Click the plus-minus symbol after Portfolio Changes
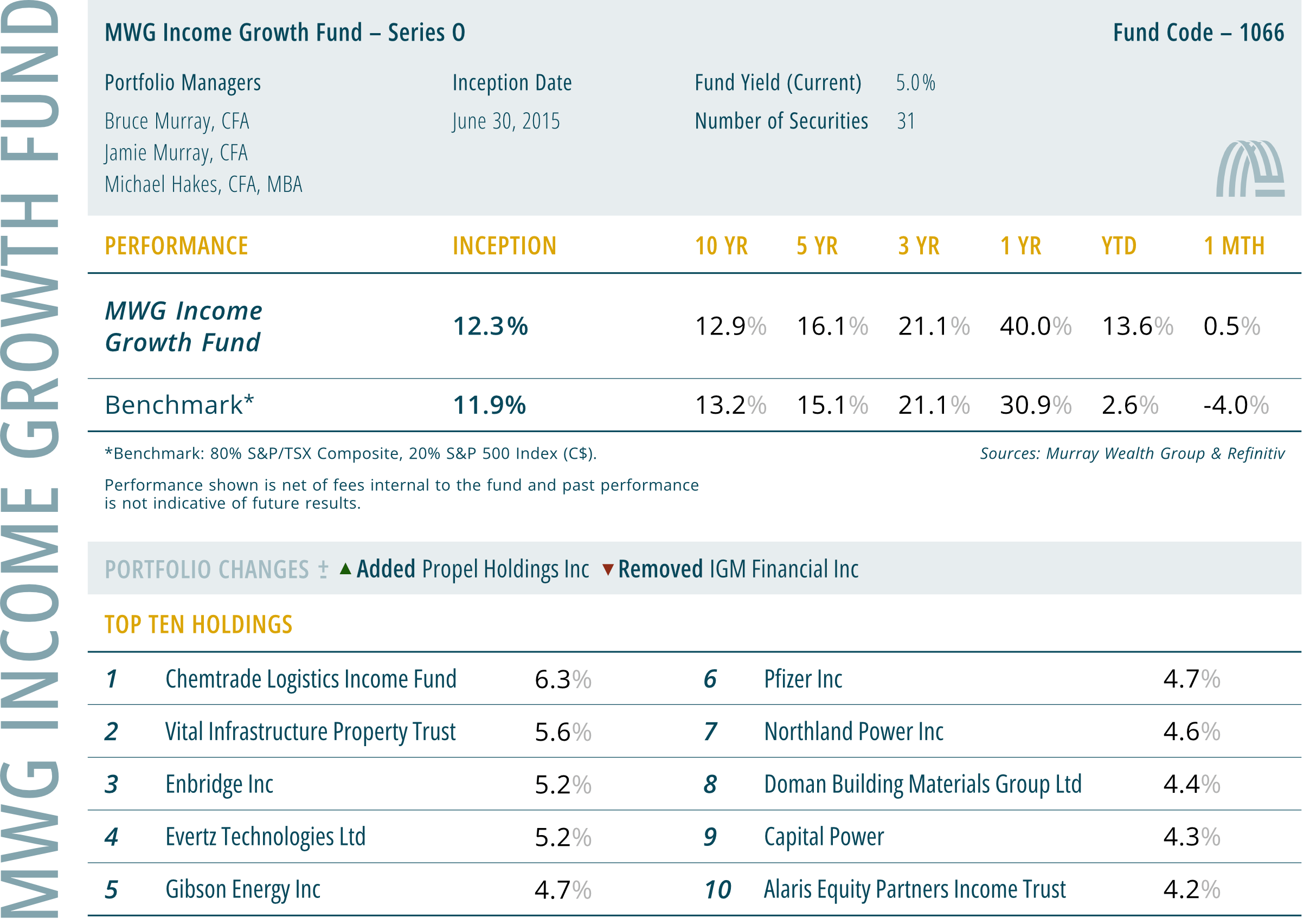This screenshot has width=1310, height=924. coord(323,569)
